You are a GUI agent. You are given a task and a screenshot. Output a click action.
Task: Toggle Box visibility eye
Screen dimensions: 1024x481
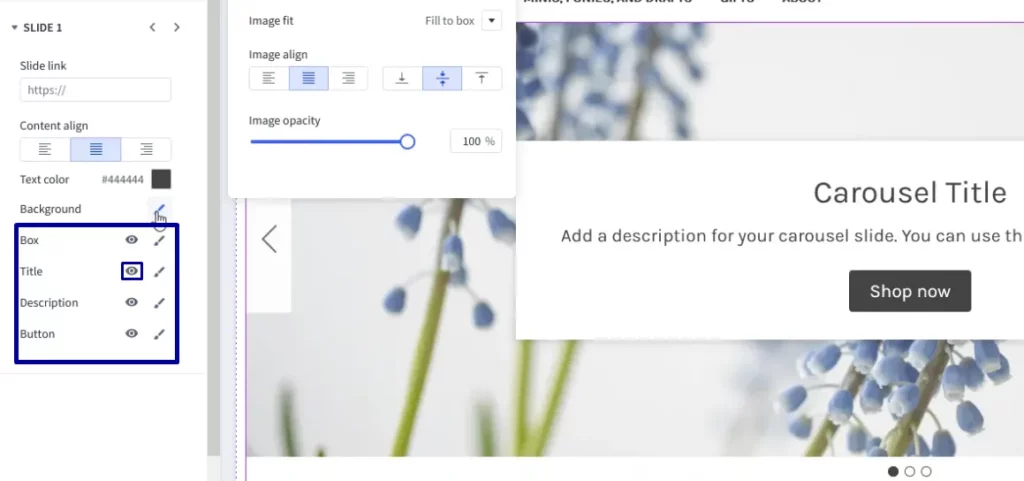tap(132, 240)
